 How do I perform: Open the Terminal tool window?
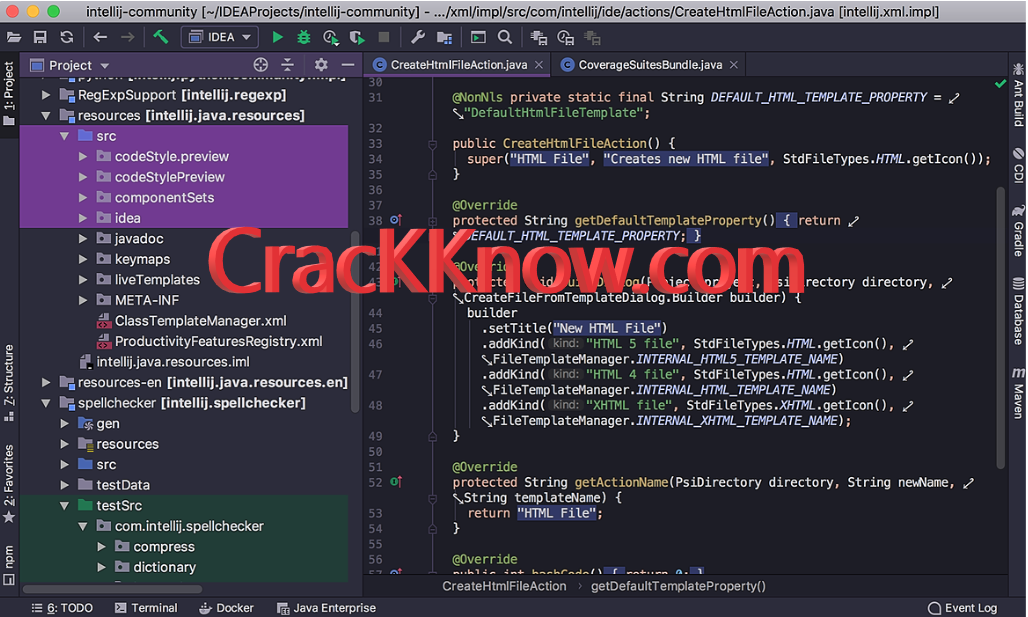point(146,608)
